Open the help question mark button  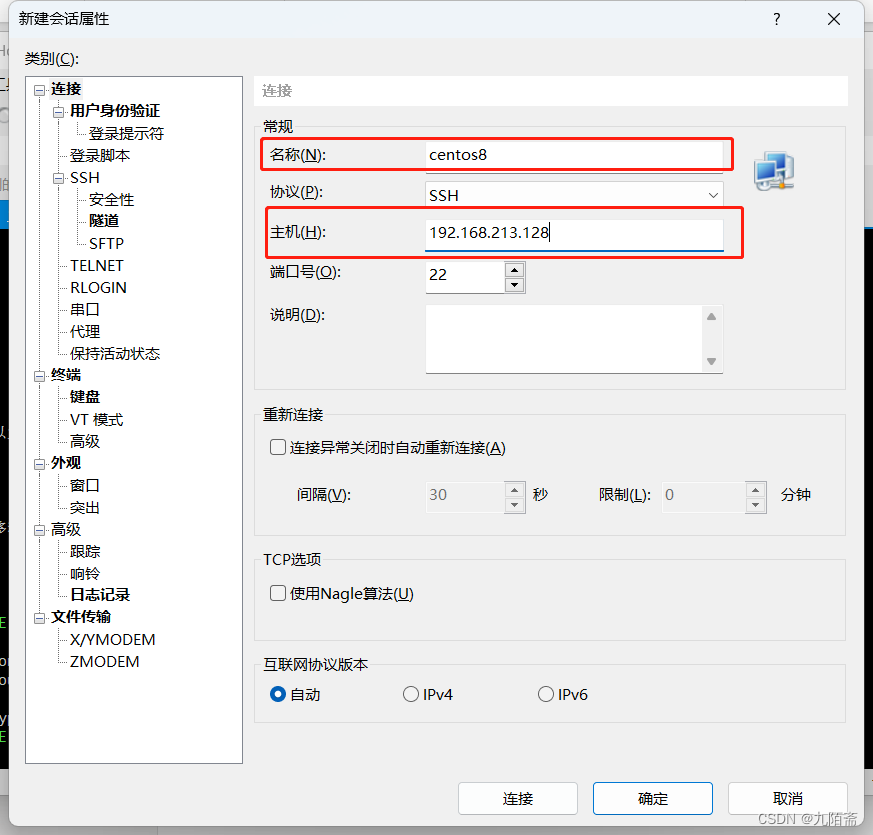[777, 19]
